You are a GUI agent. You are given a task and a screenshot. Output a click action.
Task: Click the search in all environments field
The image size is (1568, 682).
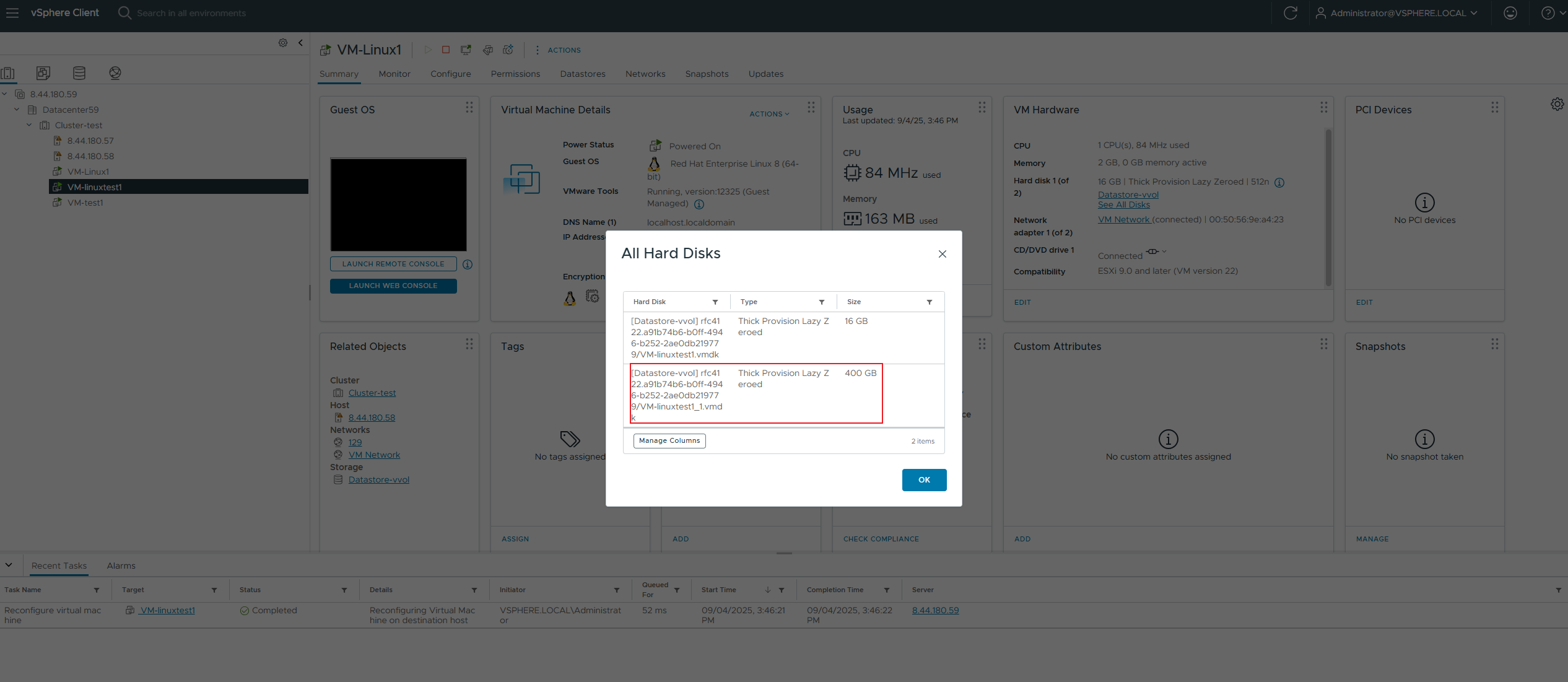[x=191, y=13]
